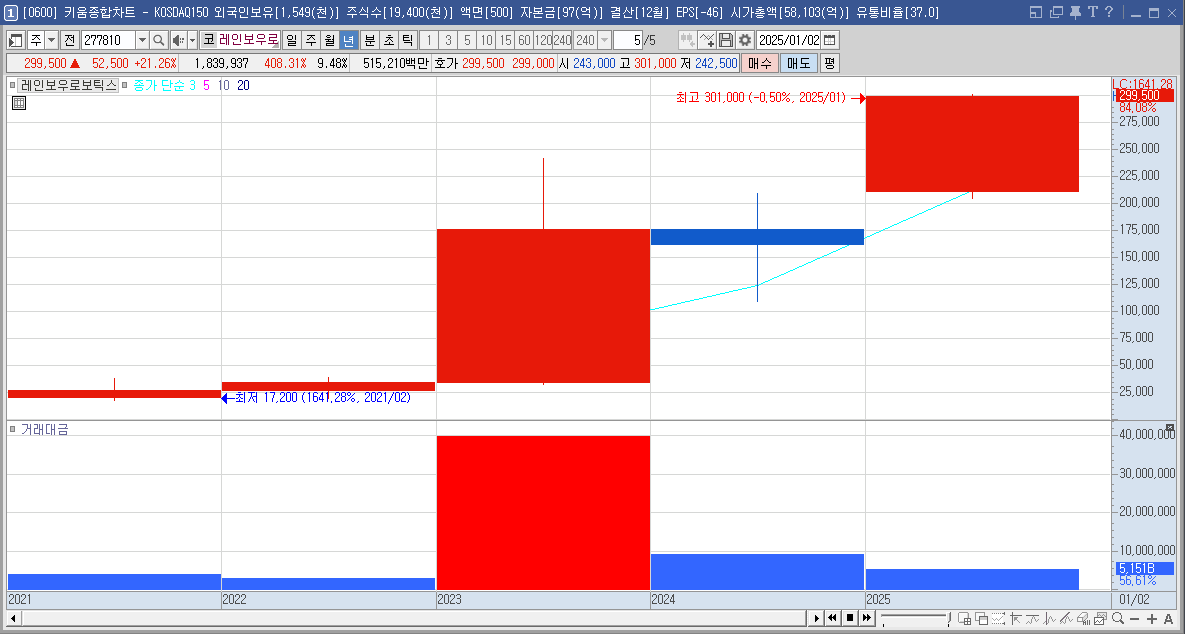Click the speaker sound alert icon
Screen dimensions: 1185x634
(178, 40)
